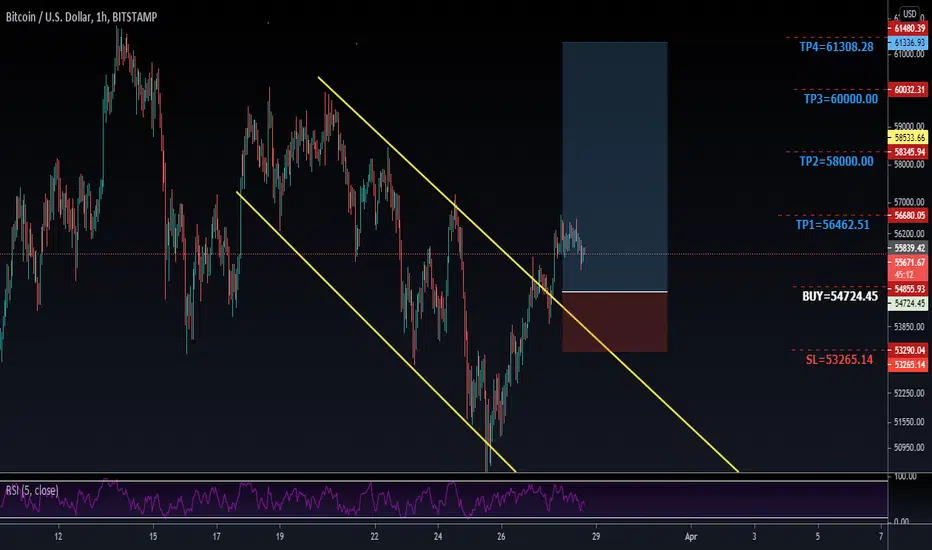932x550 pixels.
Task: Select the red 58345.94 price tag
Action: (x=908, y=152)
